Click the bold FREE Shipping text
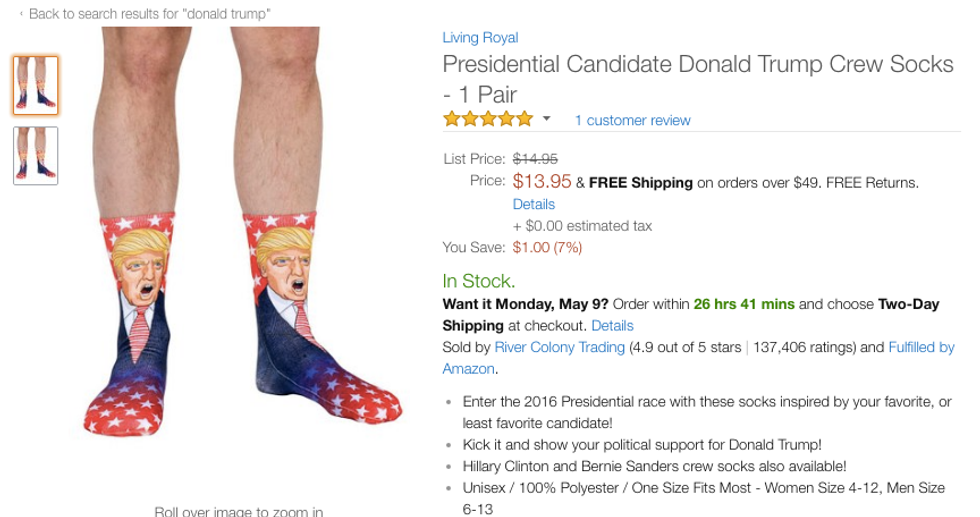This screenshot has height=517, width=980. [x=640, y=183]
